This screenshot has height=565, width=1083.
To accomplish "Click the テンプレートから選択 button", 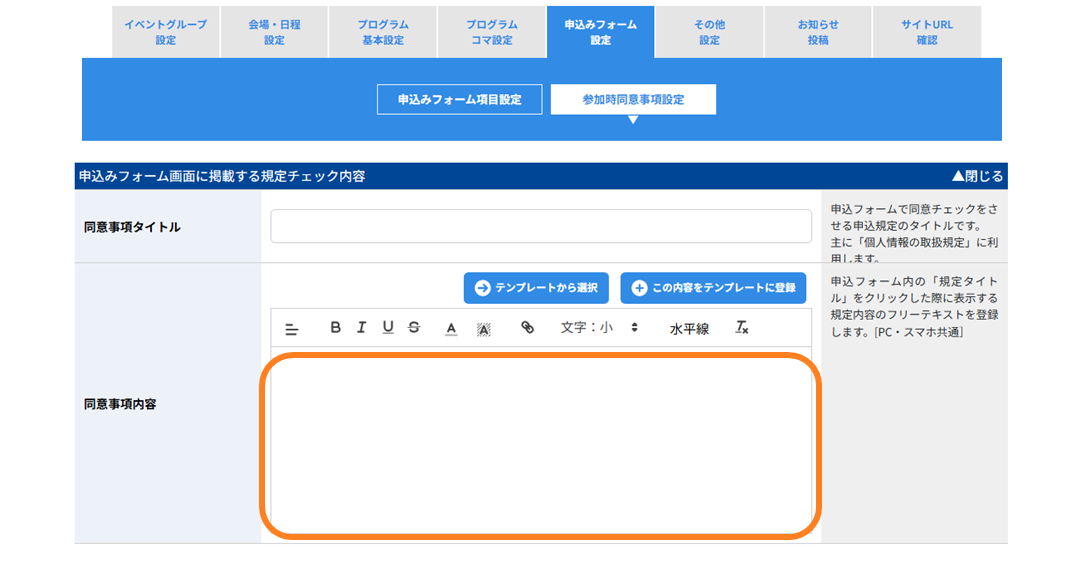I will pos(536,288).
